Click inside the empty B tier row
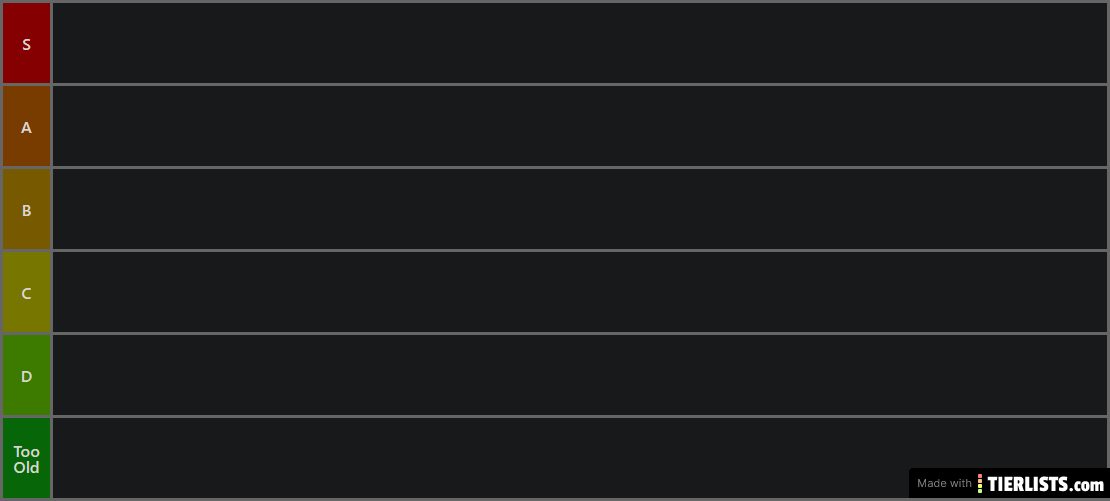 [579, 210]
